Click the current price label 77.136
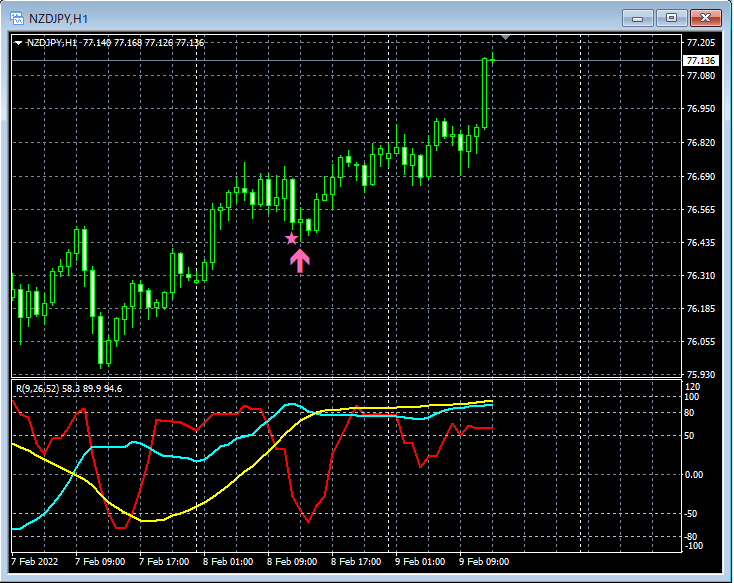 click(x=701, y=60)
